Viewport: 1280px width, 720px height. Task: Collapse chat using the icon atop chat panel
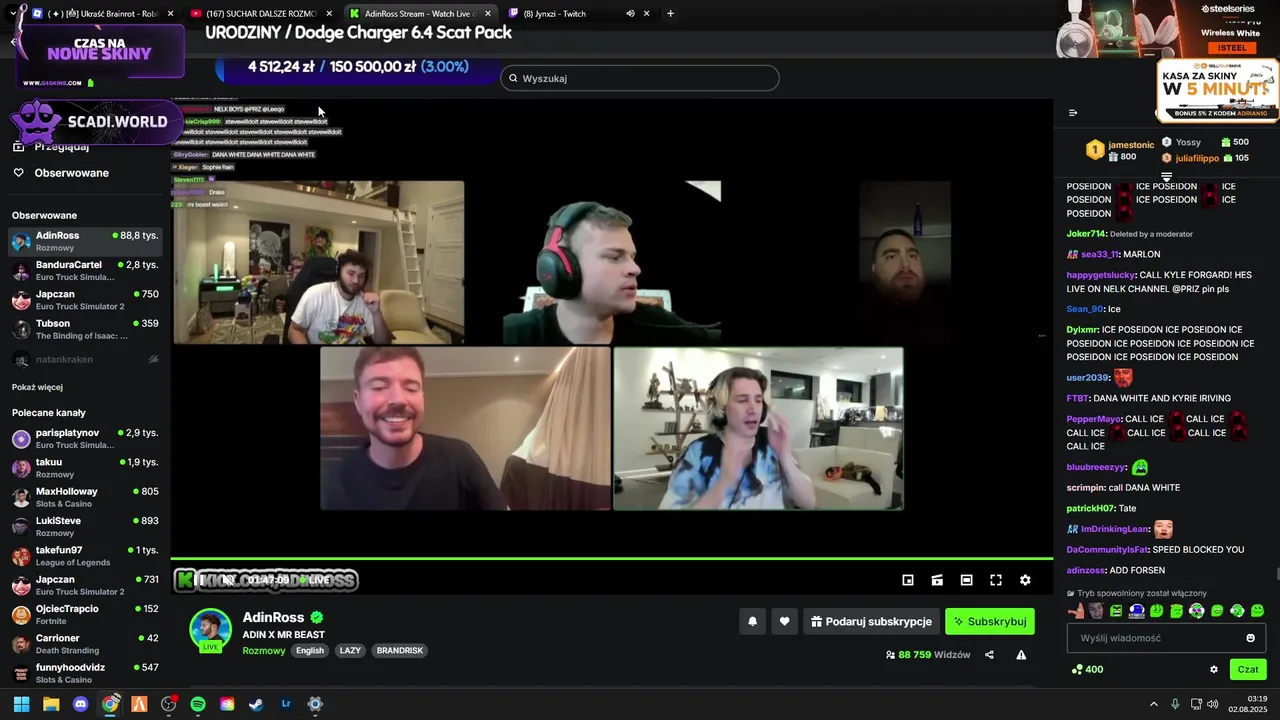pos(1073,113)
